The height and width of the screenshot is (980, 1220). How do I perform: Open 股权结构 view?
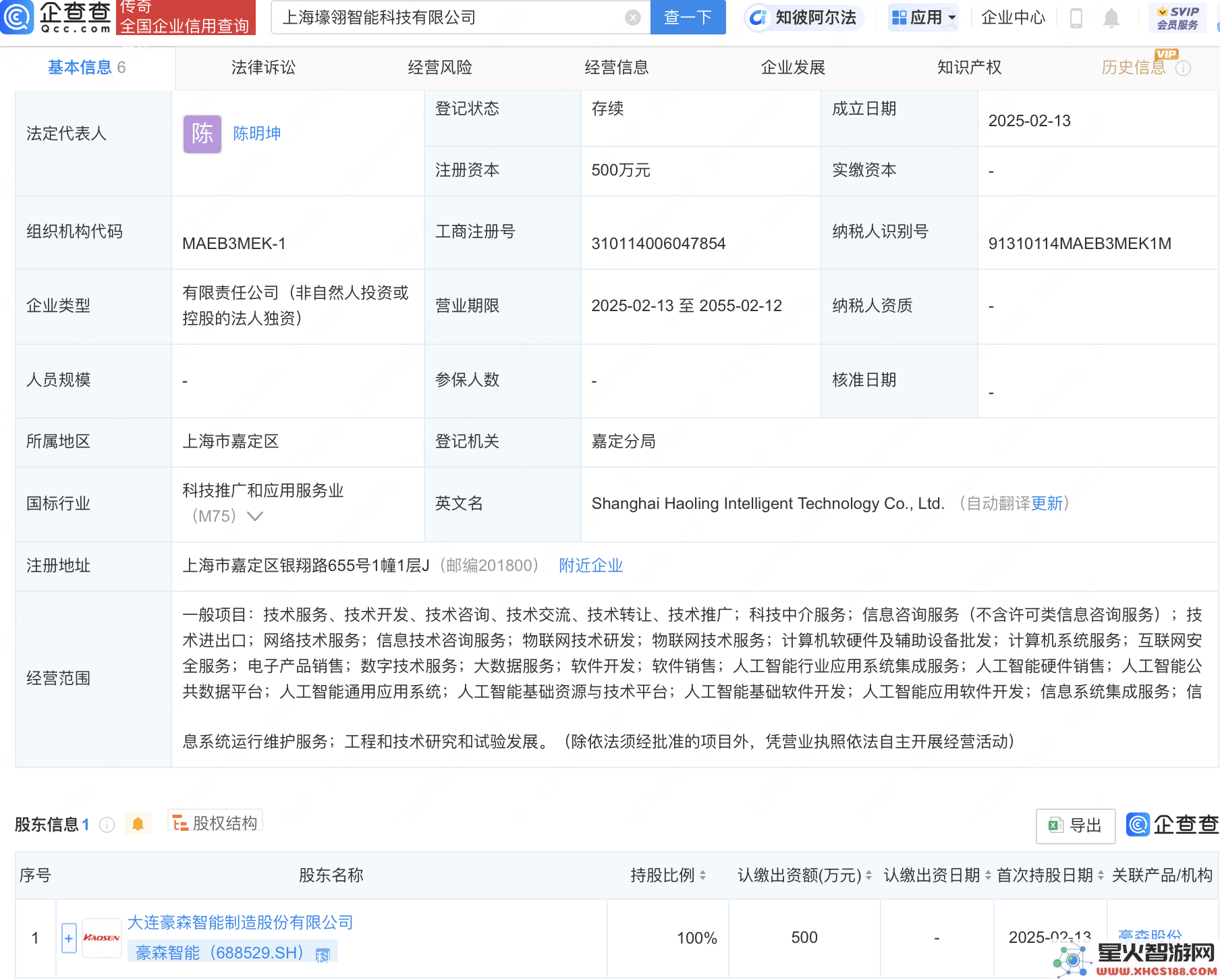(x=215, y=823)
